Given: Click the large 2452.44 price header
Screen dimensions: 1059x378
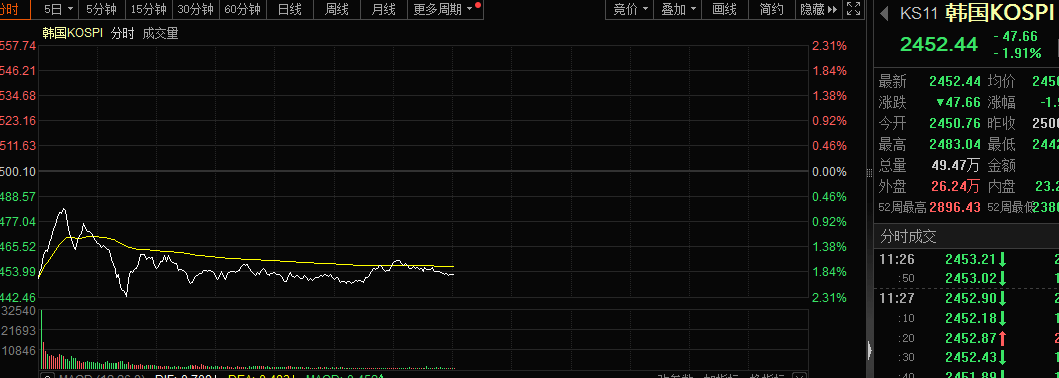Looking at the screenshot, I should (x=939, y=44).
